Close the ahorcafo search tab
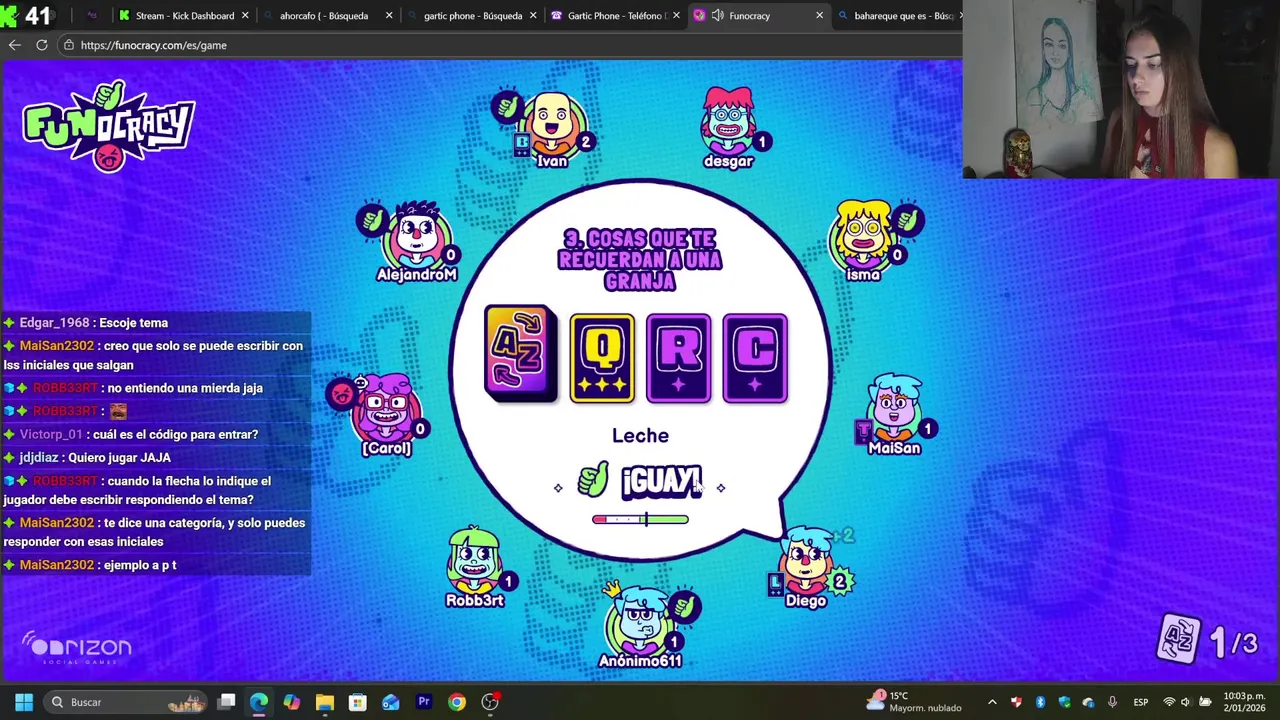This screenshot has width=1280, height=720. (x=389, y=15)
